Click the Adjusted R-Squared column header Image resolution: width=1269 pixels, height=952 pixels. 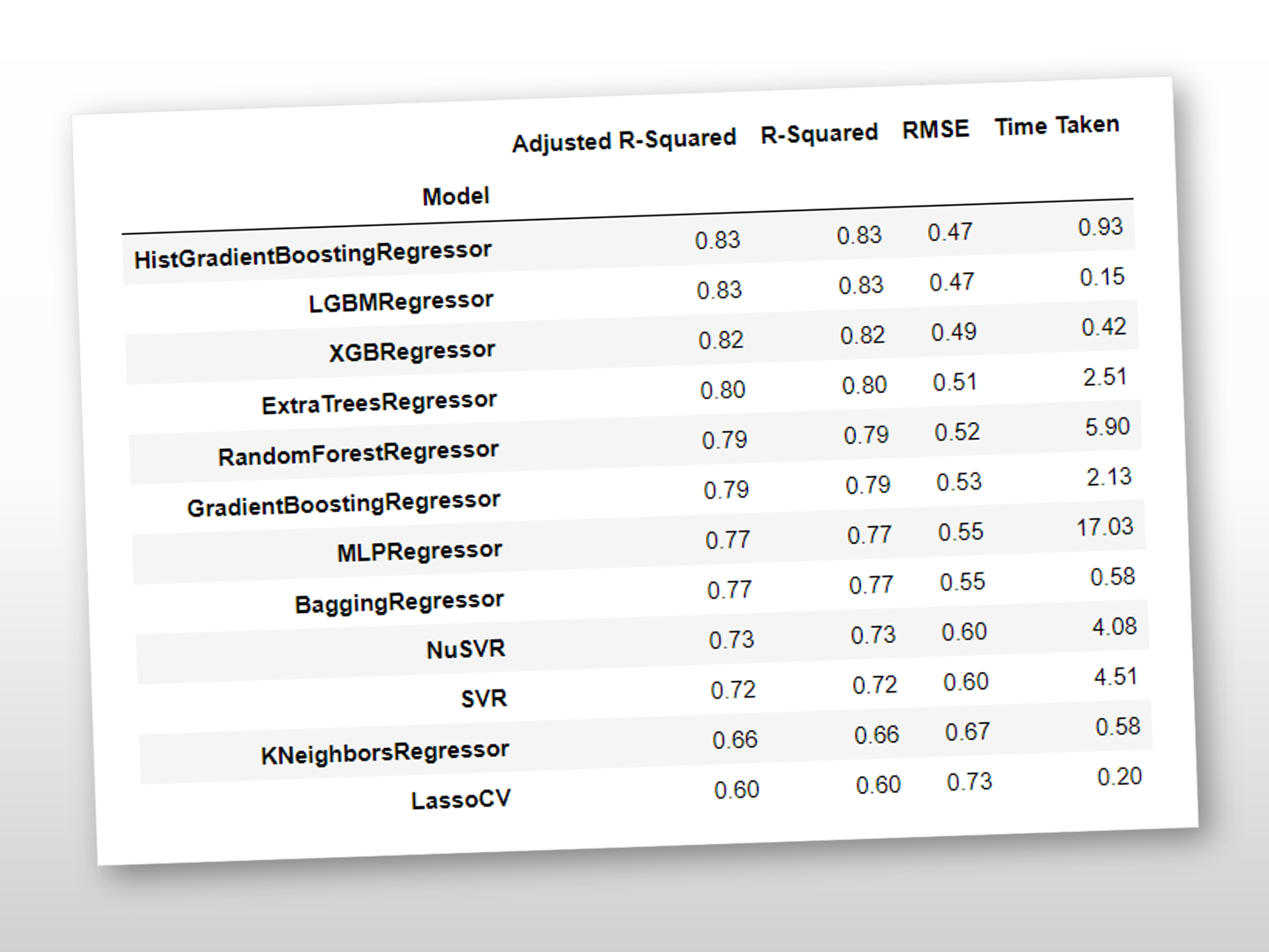click(623, 140)
